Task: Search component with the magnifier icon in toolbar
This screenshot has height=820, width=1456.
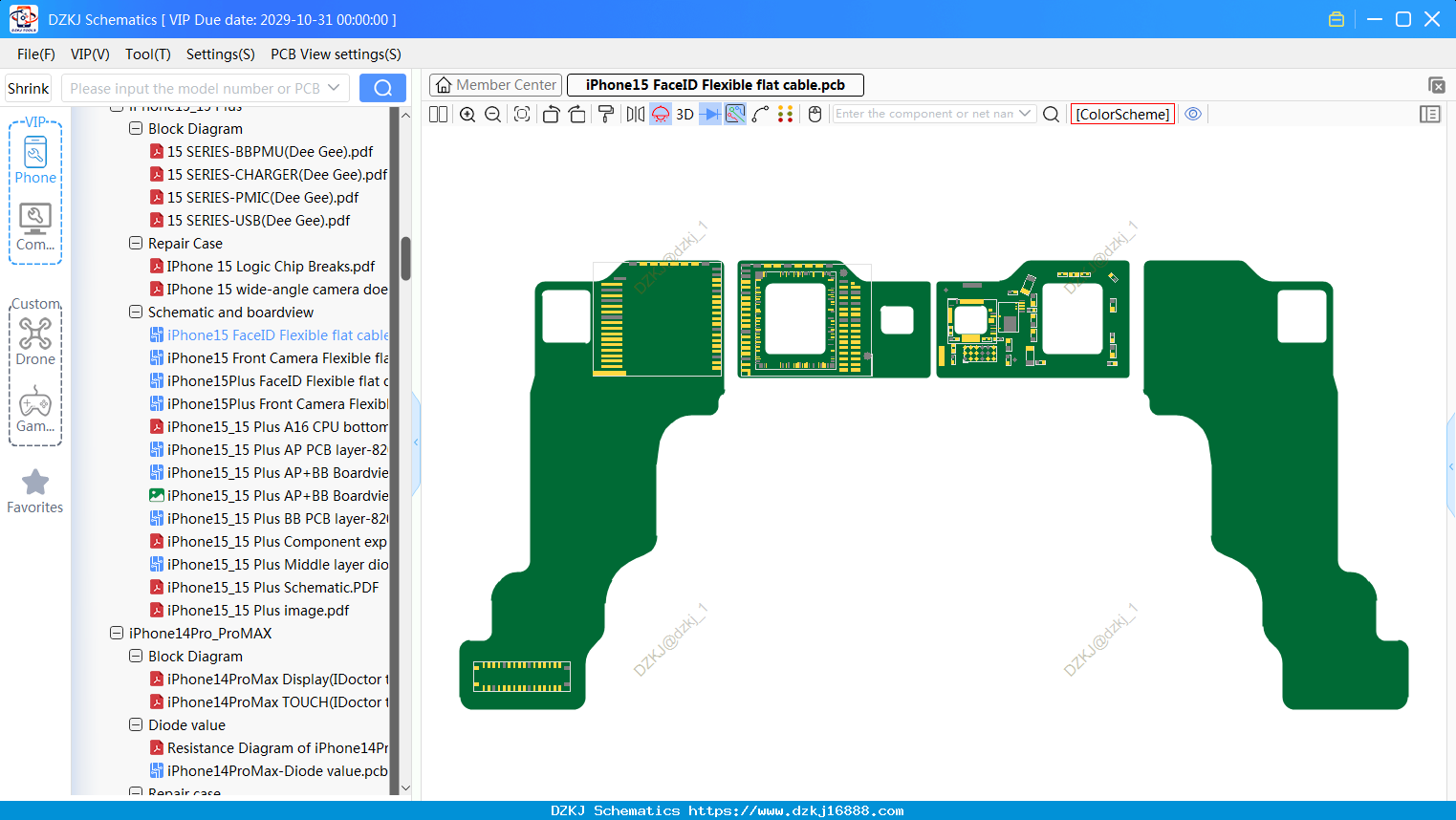Action: [1051, 115]
